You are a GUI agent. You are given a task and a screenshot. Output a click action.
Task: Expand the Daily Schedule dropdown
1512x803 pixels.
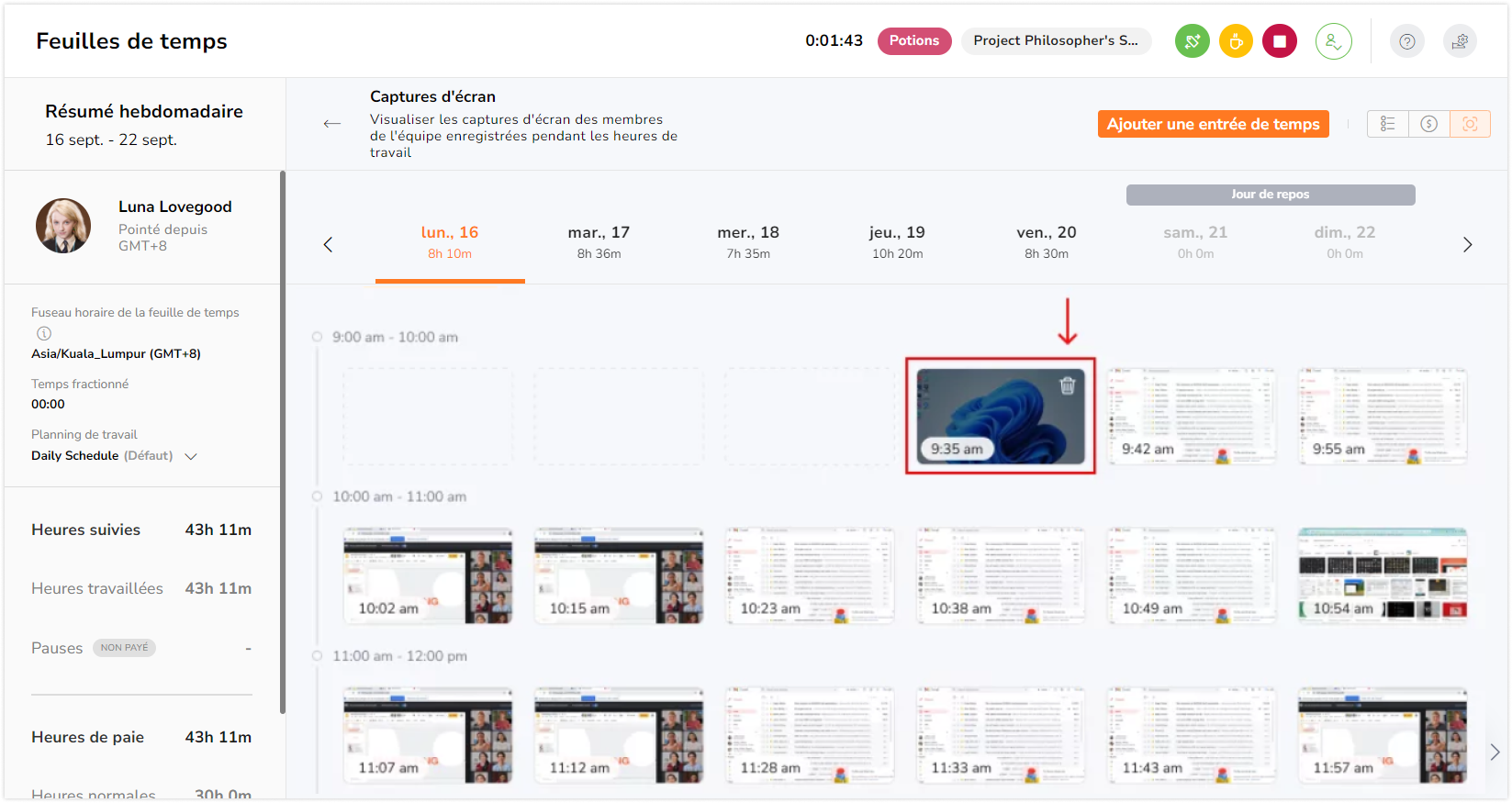click(191, 456)
